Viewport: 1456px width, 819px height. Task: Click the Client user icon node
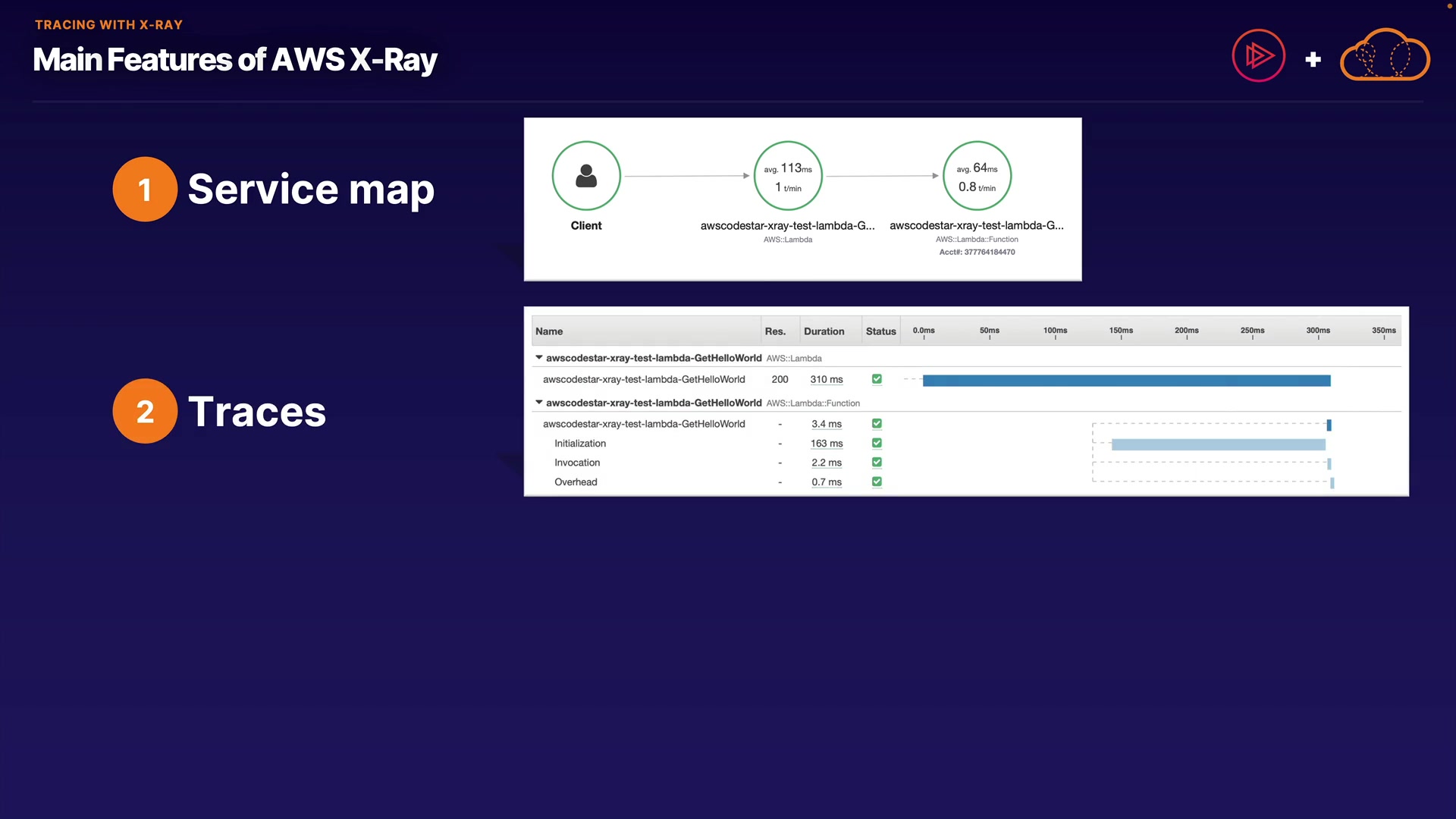tap(586, 176)
